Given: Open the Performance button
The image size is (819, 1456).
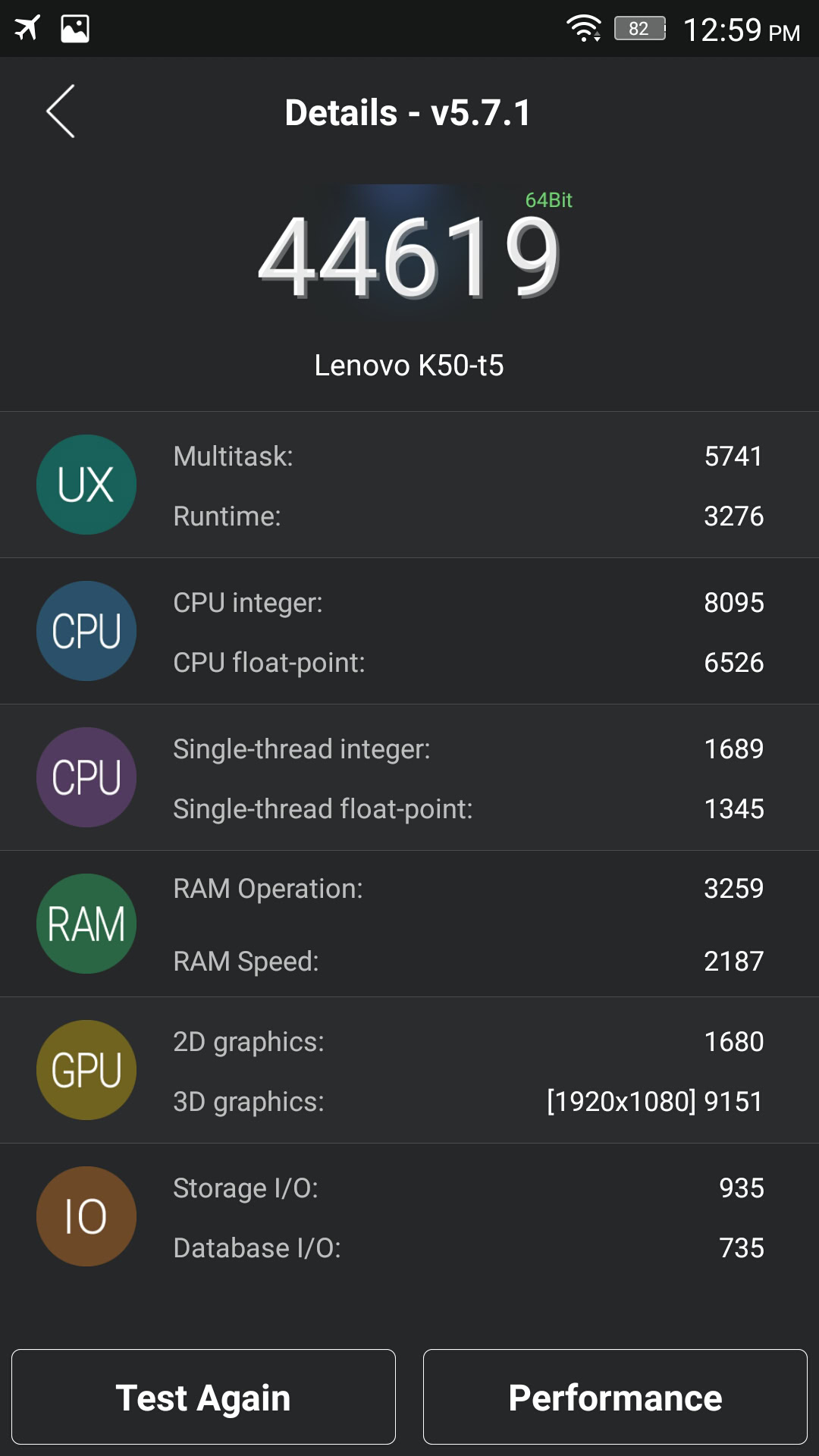Looking at the screenshot, I should (615, 1397).
